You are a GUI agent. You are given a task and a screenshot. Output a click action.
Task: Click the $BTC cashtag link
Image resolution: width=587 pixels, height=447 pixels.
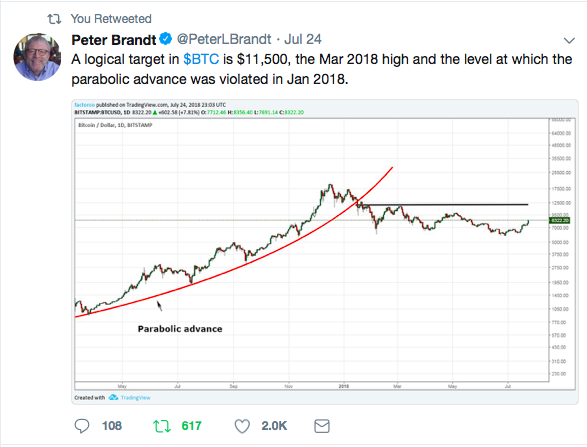[x=201, y=59]
